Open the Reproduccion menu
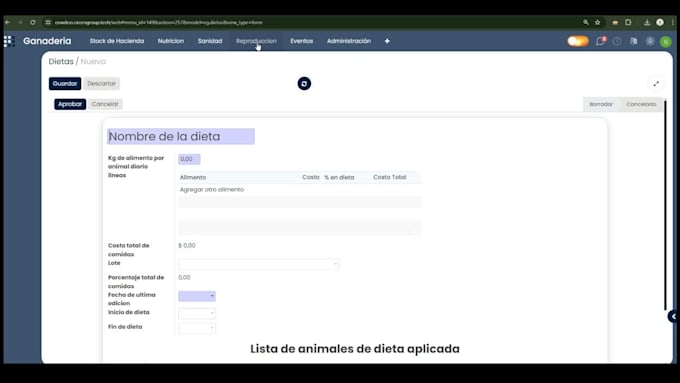This screenshot has height=383, width=680. (256, 41)
